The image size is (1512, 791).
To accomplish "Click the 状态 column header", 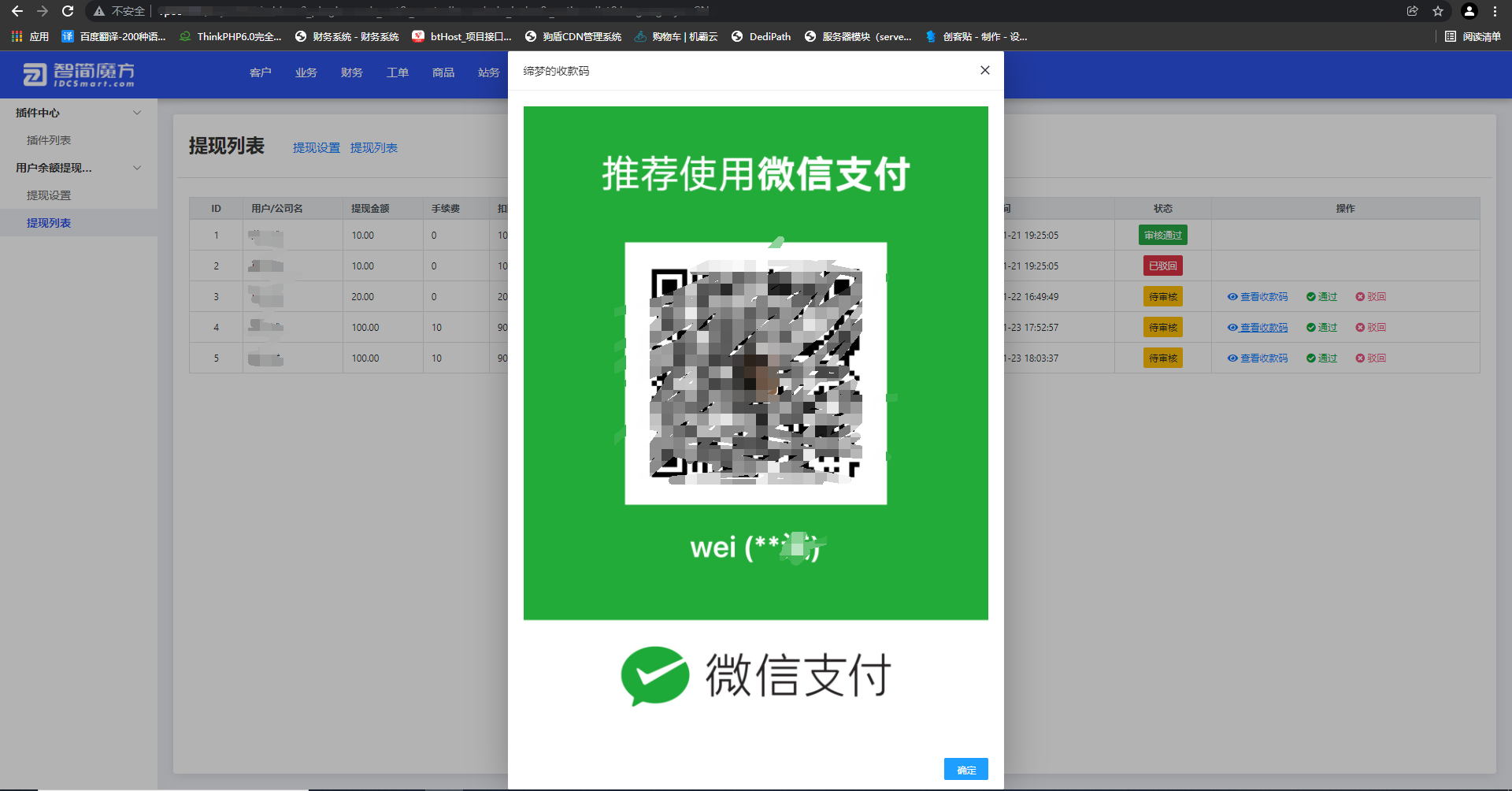I will click(1162, 209).
